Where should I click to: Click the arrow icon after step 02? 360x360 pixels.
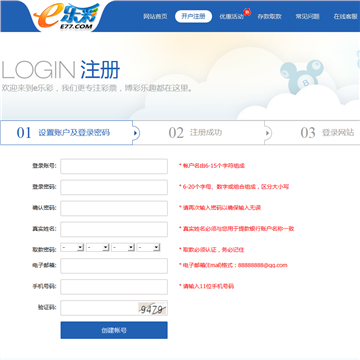[x=268, y=133]
